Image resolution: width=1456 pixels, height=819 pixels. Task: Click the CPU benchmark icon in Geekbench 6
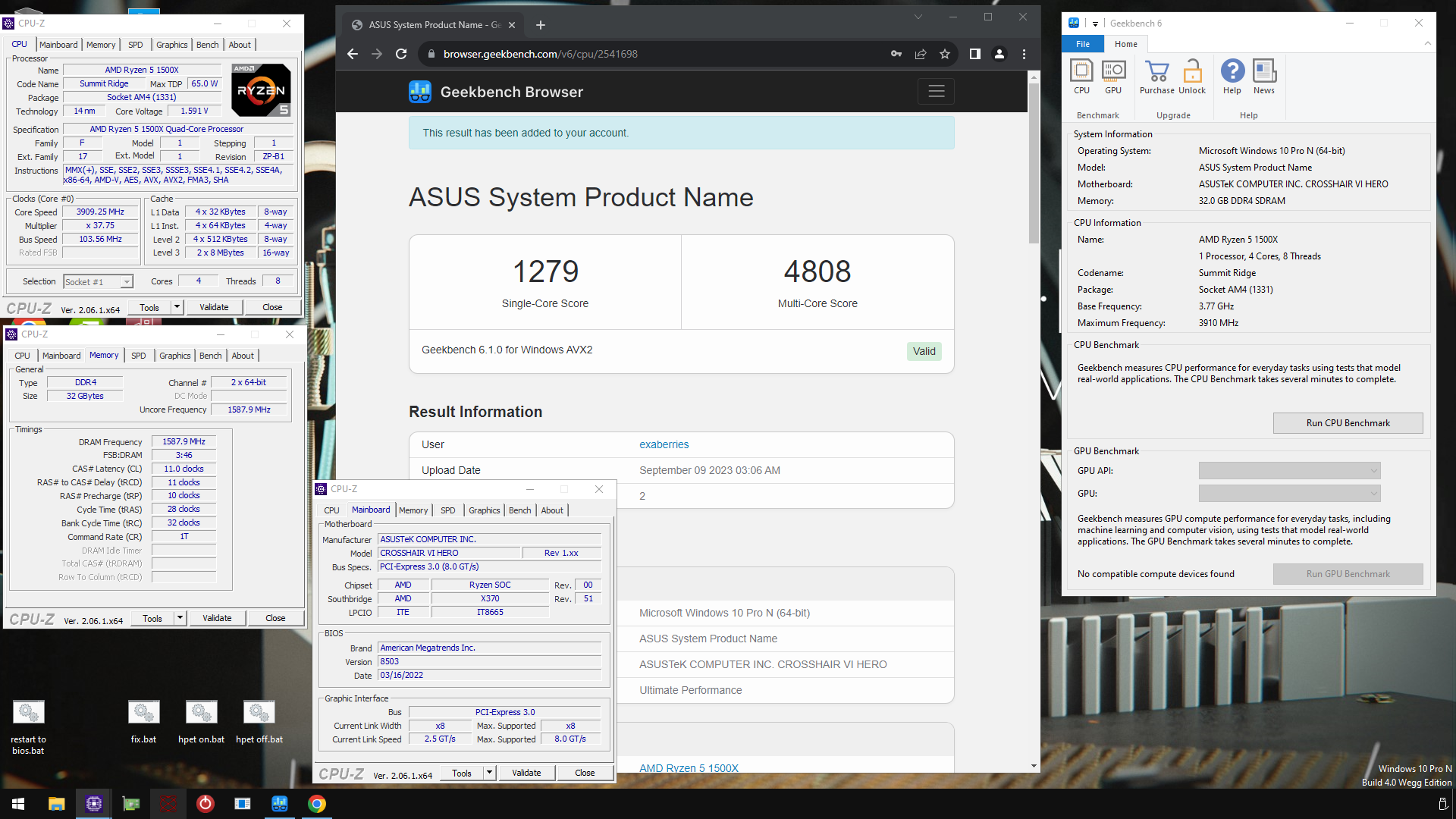pyautogui.click(x=1081, y=77)
